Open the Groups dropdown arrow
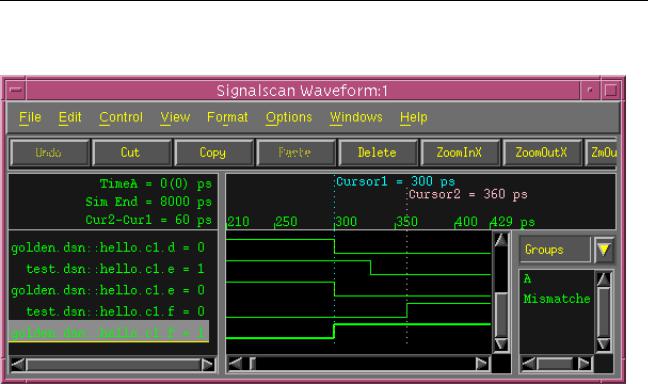This screenshot has width=648, height=384. [x=603, y=249]
